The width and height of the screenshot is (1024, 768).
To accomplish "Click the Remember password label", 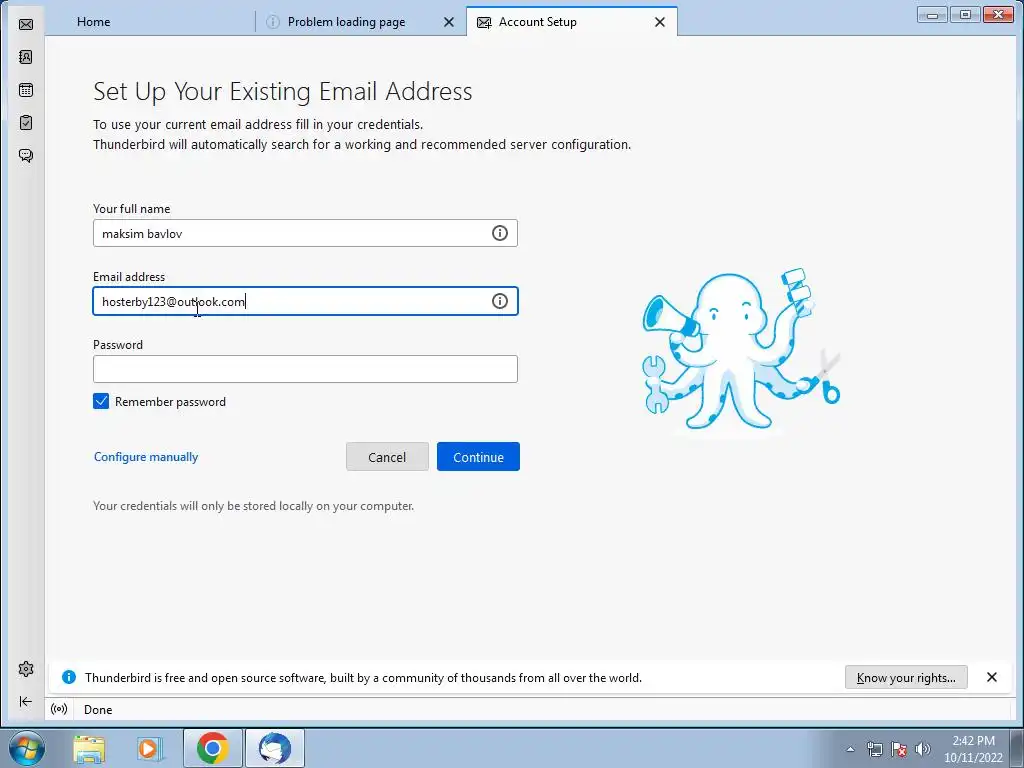I will click(x=170, y=402).
